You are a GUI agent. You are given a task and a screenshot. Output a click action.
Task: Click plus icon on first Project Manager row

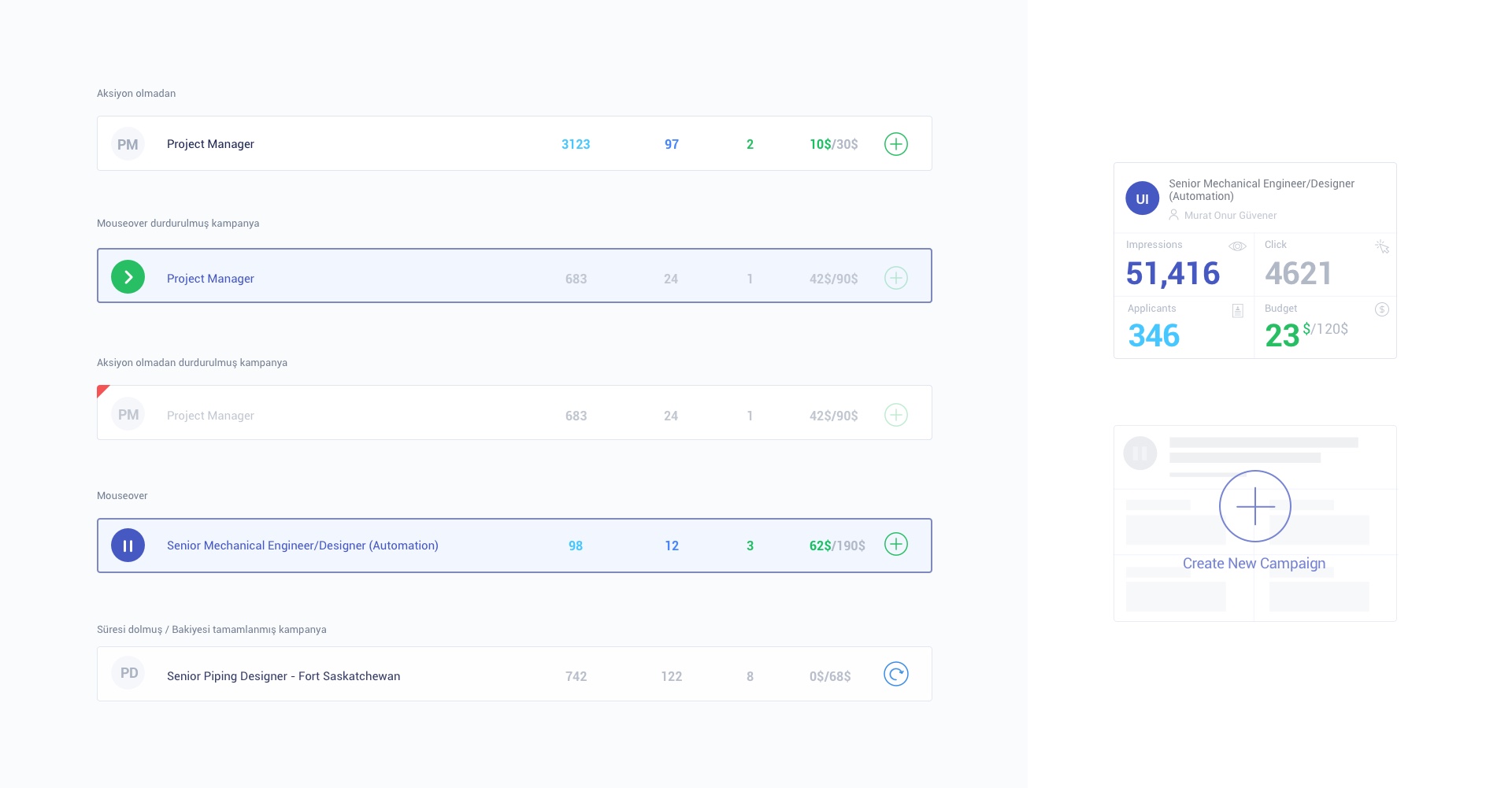895,144
